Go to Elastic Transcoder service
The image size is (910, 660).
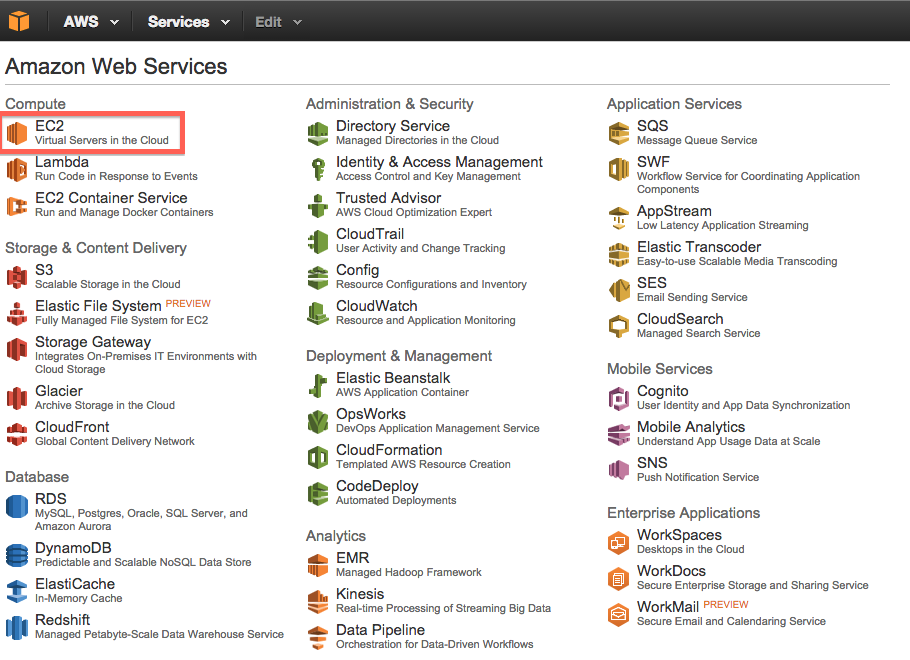[699, 247]
